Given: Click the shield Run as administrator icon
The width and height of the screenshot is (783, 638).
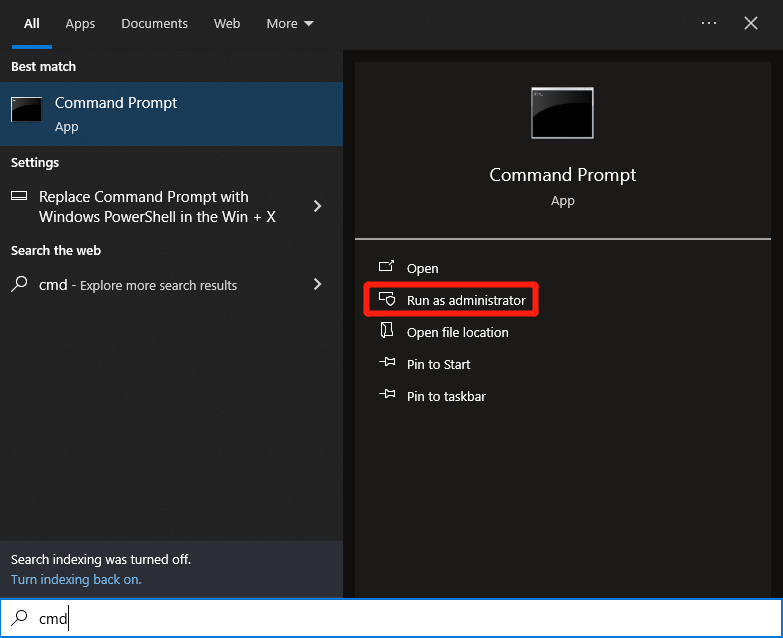Looking at the screenshot, I should point(387,299).
